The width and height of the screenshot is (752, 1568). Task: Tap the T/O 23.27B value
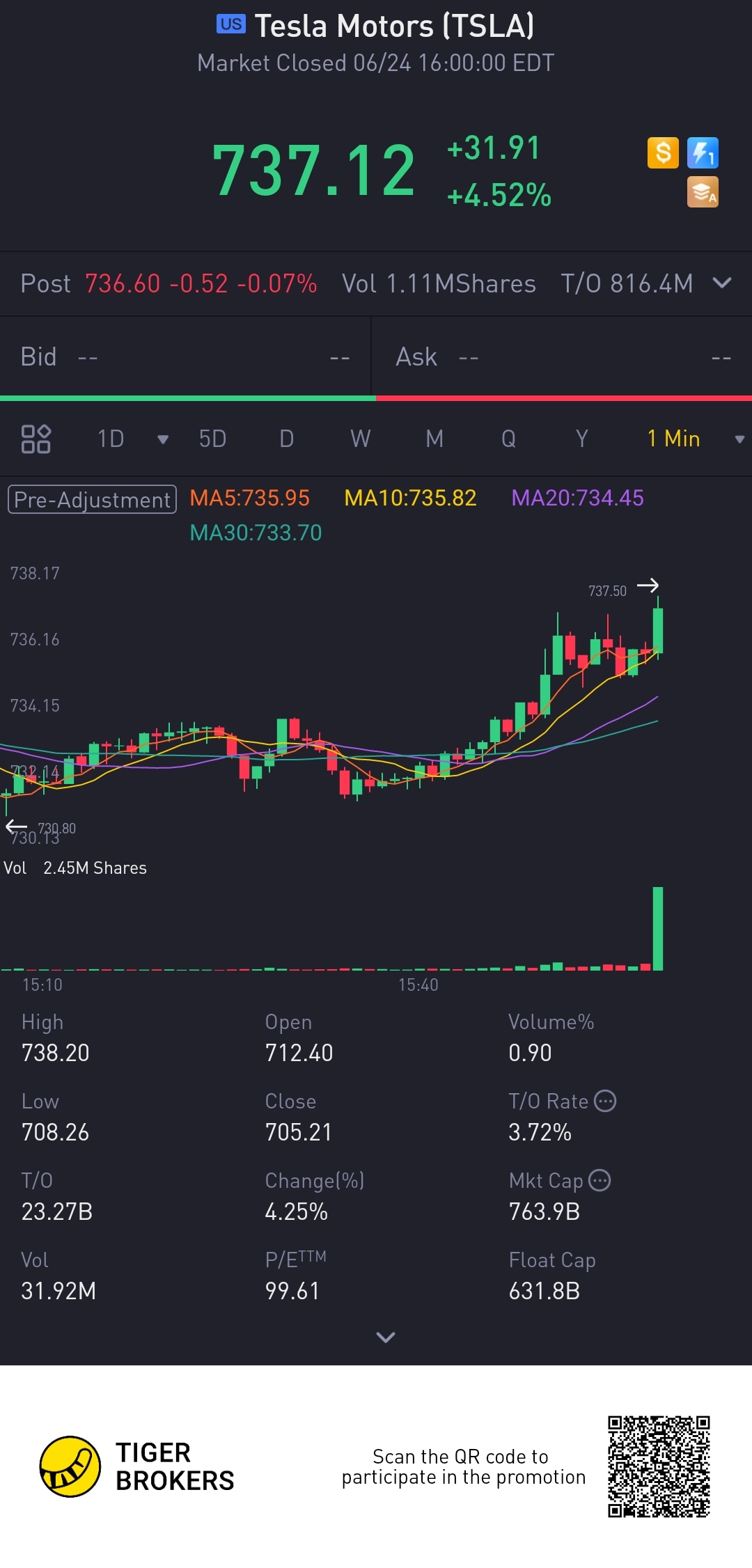(x=57, y=1212)
